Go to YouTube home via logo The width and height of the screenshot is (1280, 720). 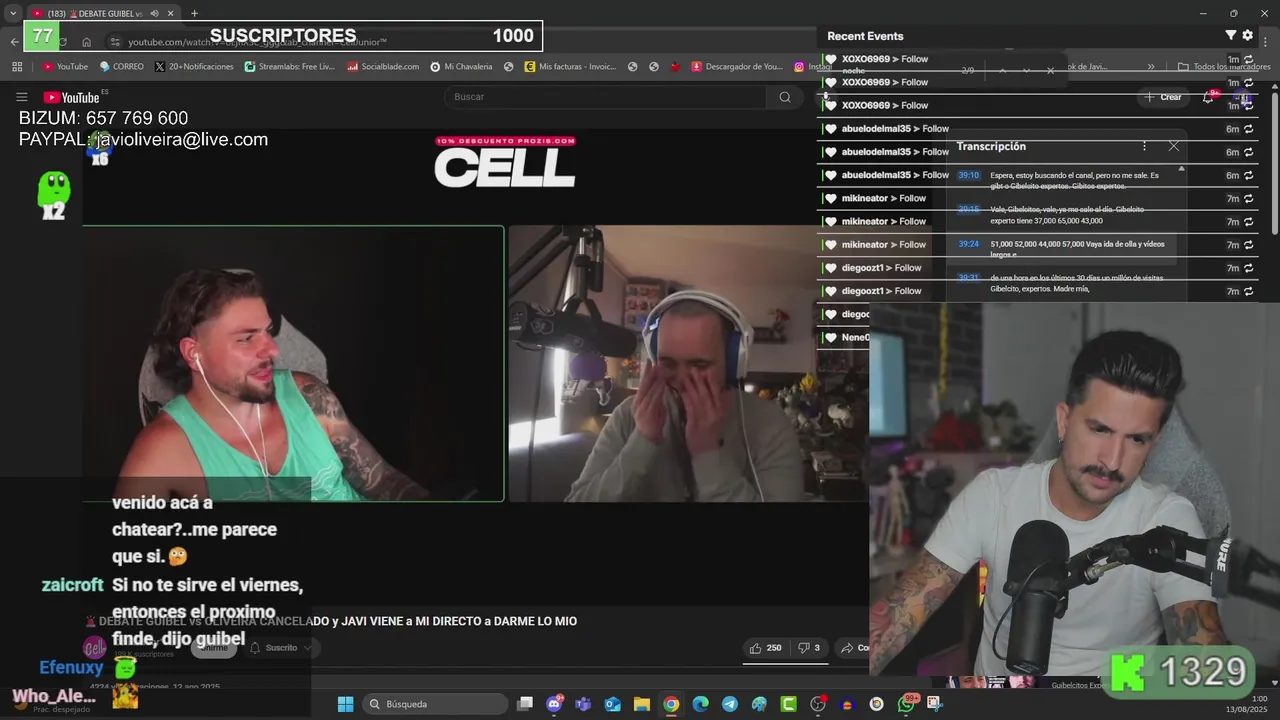[x=71, y=97]
